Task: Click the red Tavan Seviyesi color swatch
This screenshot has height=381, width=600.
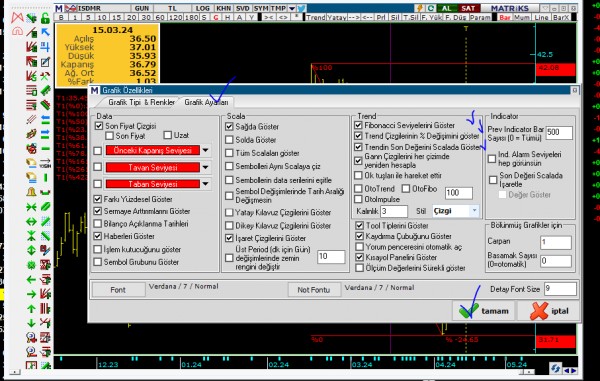Action: 153,167
